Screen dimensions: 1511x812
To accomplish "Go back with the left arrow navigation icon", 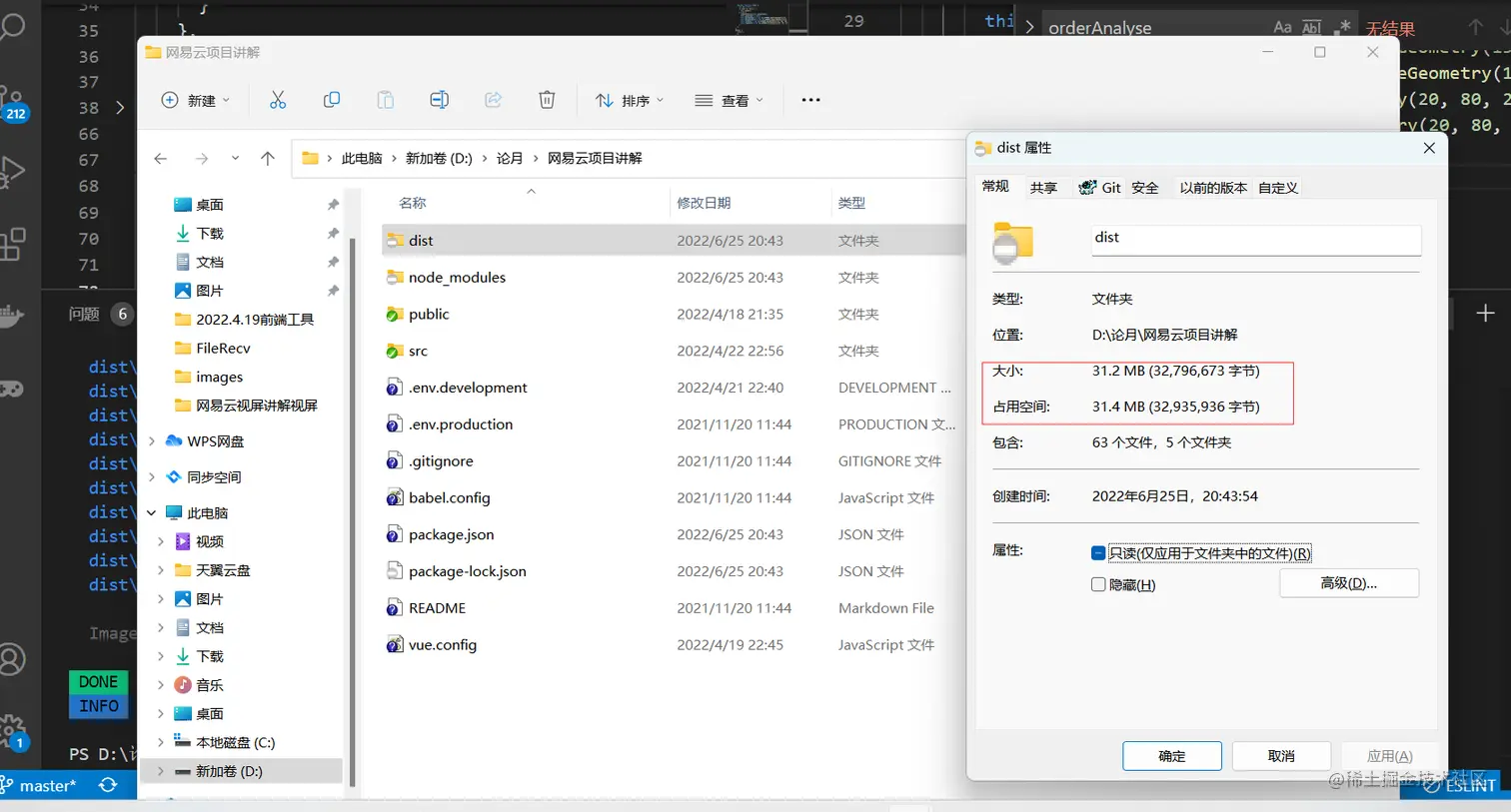I will pos(161,158).
